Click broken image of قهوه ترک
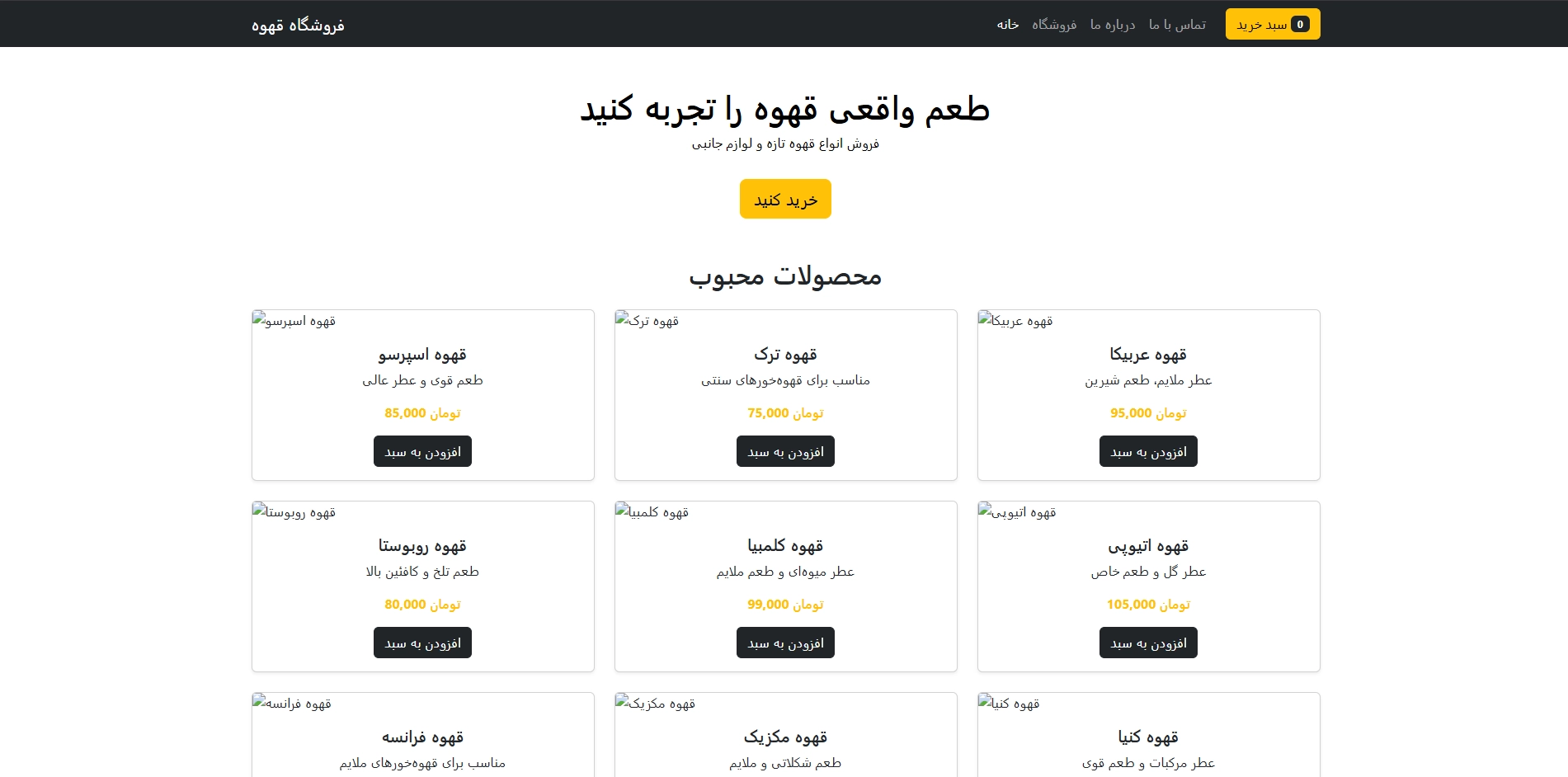This screenshot has width=1568, height=777. tap(647, 320)
